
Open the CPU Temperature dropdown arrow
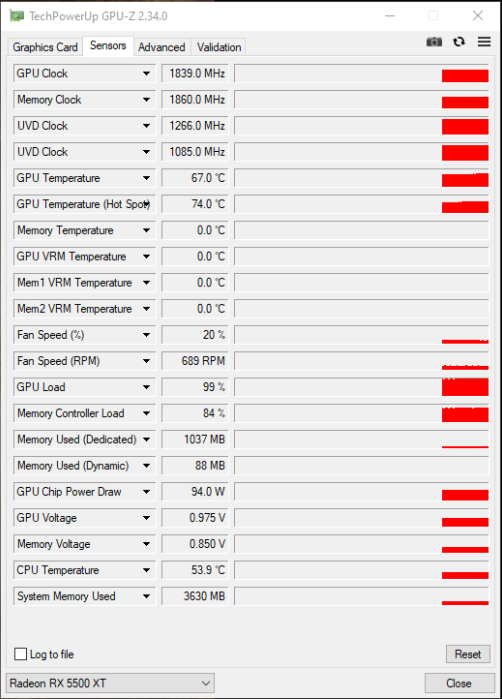pos(146,570)
